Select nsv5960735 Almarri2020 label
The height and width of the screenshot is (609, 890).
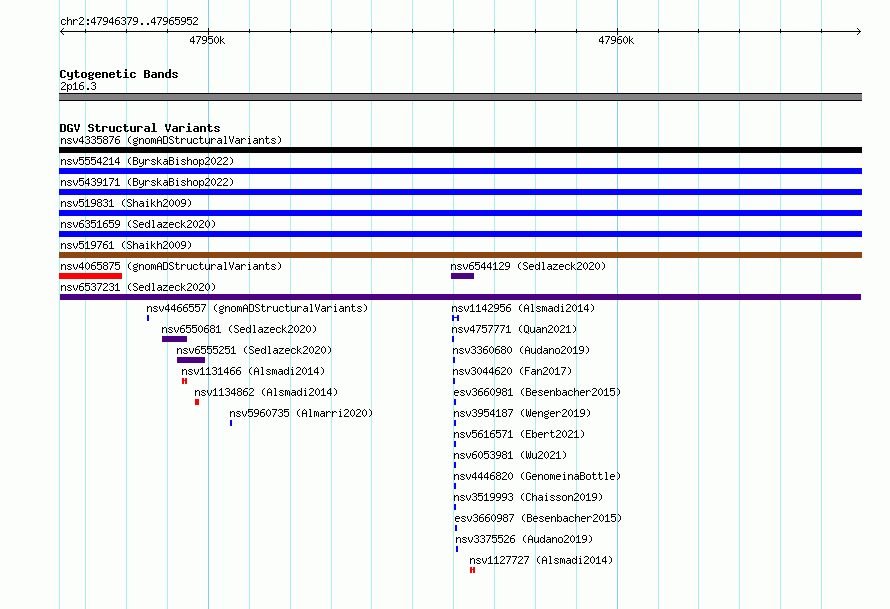pyautogui.click(x=301, y=413)
